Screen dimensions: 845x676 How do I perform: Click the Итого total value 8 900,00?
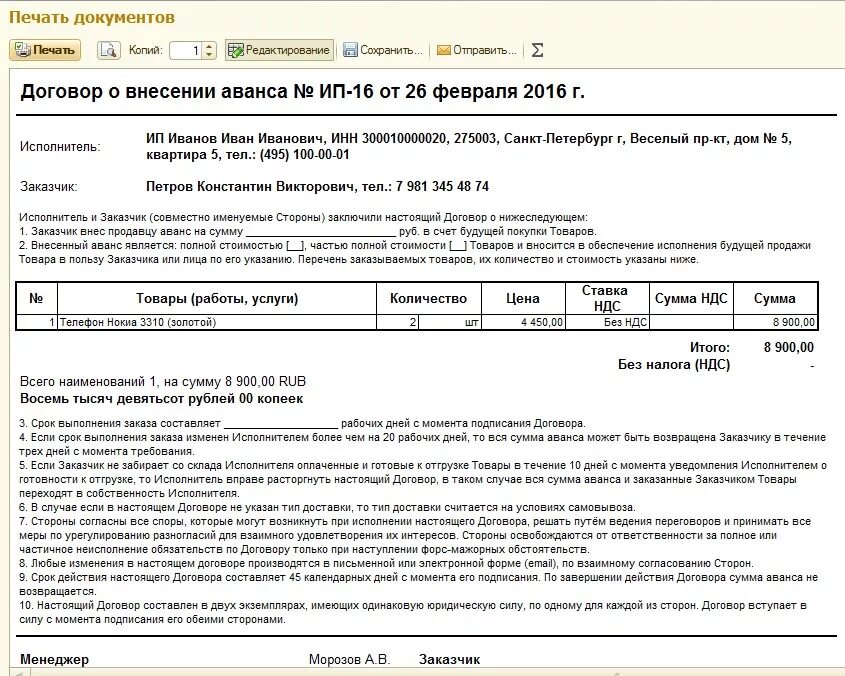(x=788, y=347)
